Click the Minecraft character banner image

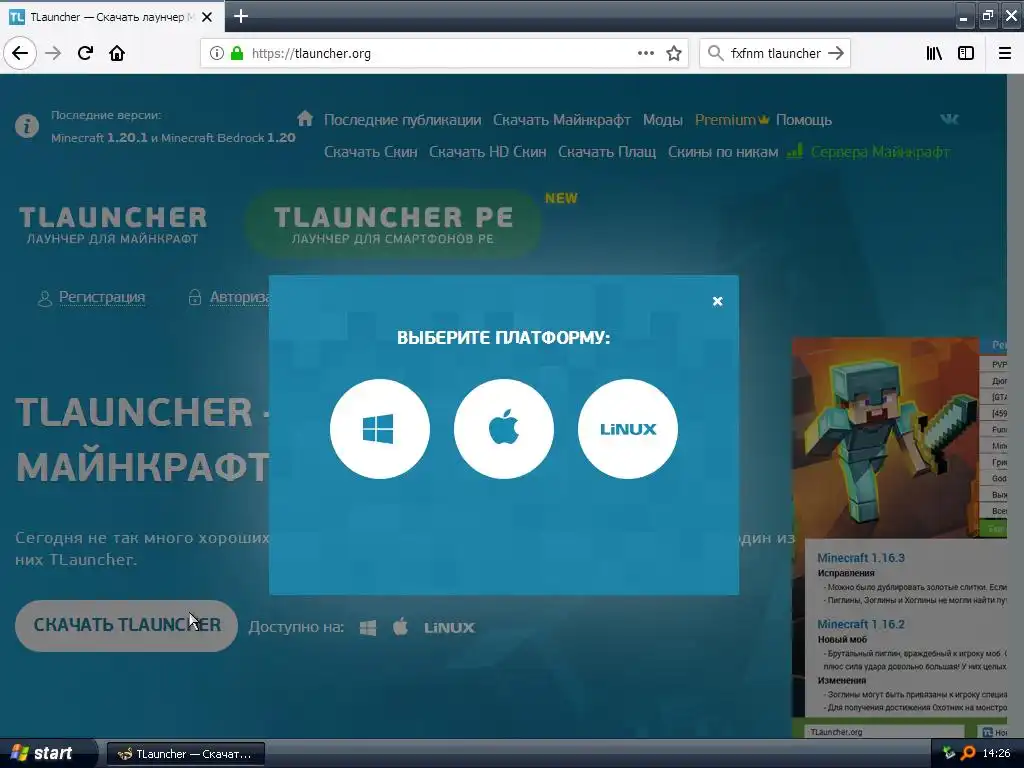pyautogui.click(x=886, y=438)
